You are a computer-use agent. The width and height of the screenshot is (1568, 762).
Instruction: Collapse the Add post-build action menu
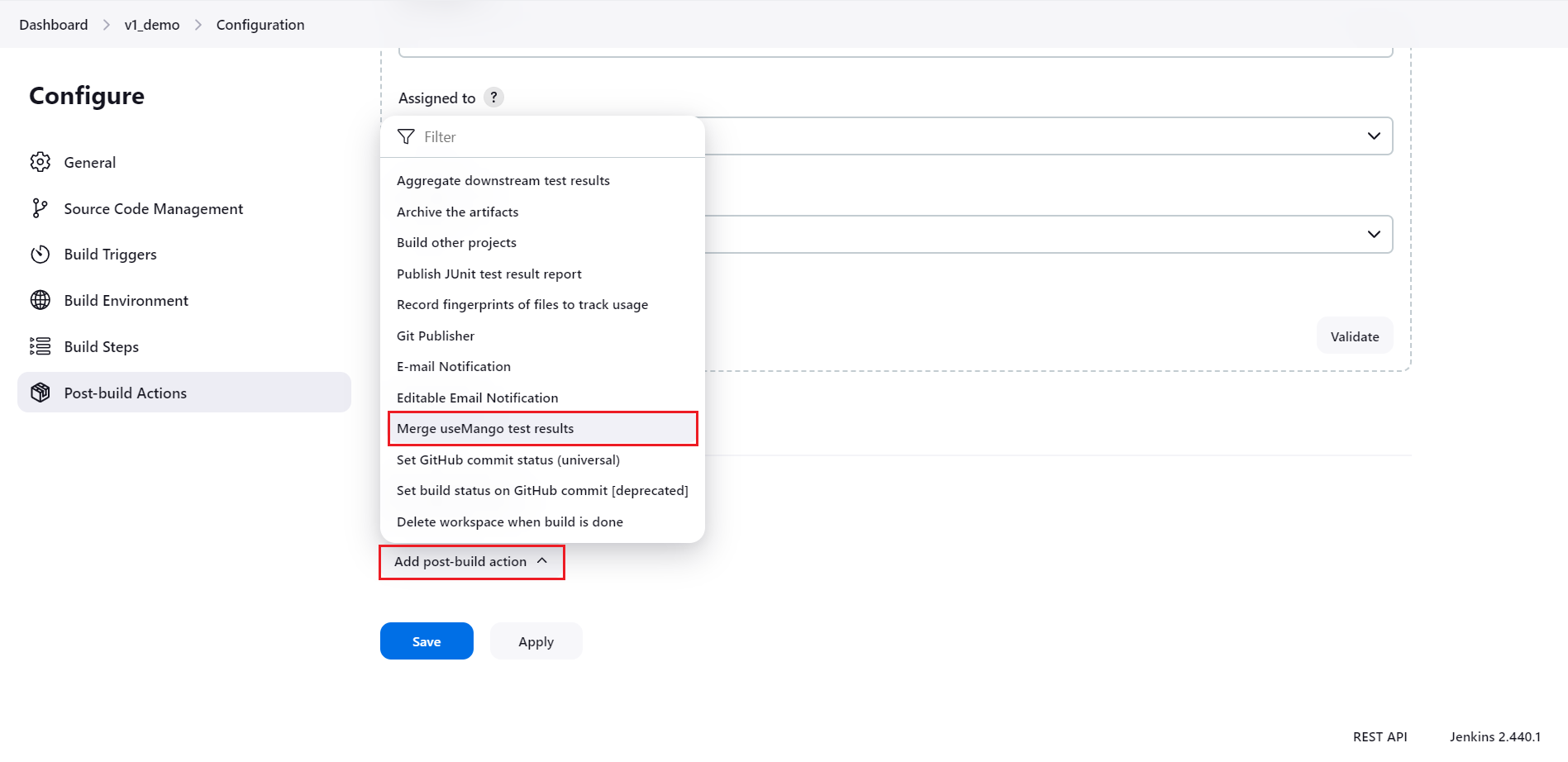click(472, 562)
